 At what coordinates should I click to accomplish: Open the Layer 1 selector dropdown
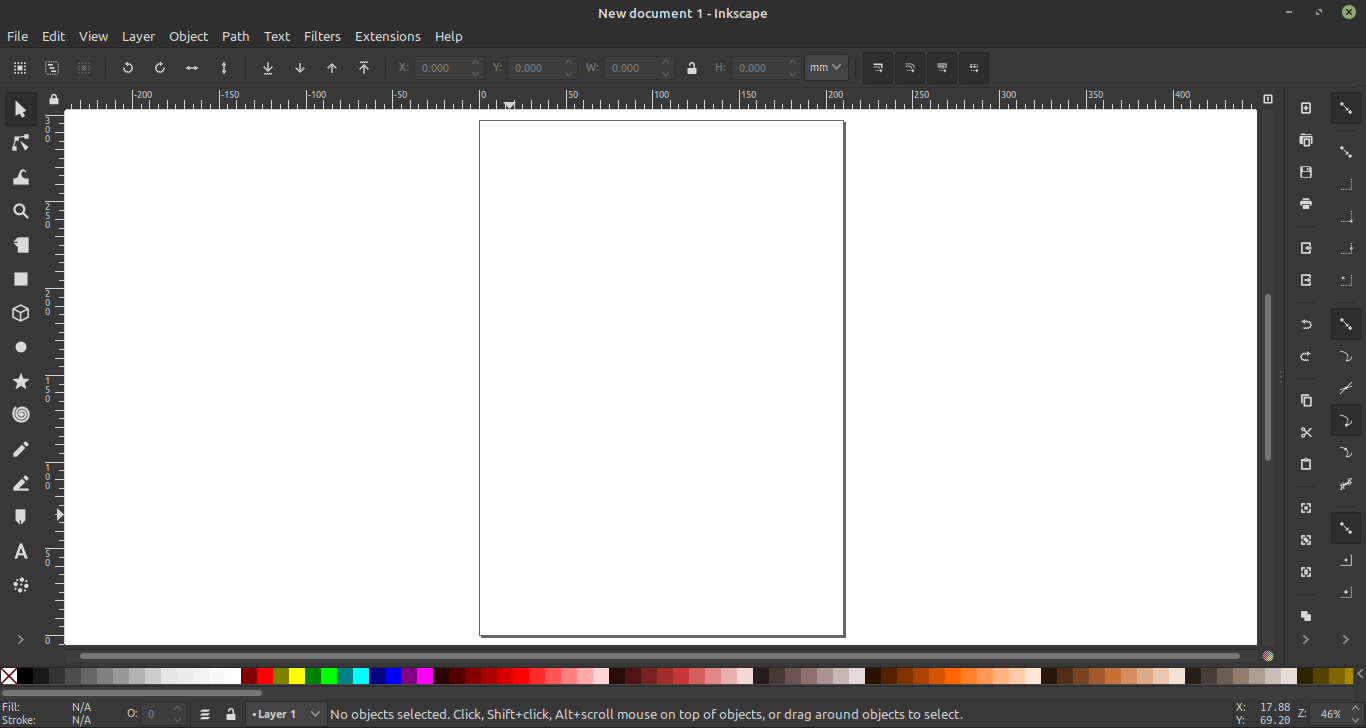286,714
